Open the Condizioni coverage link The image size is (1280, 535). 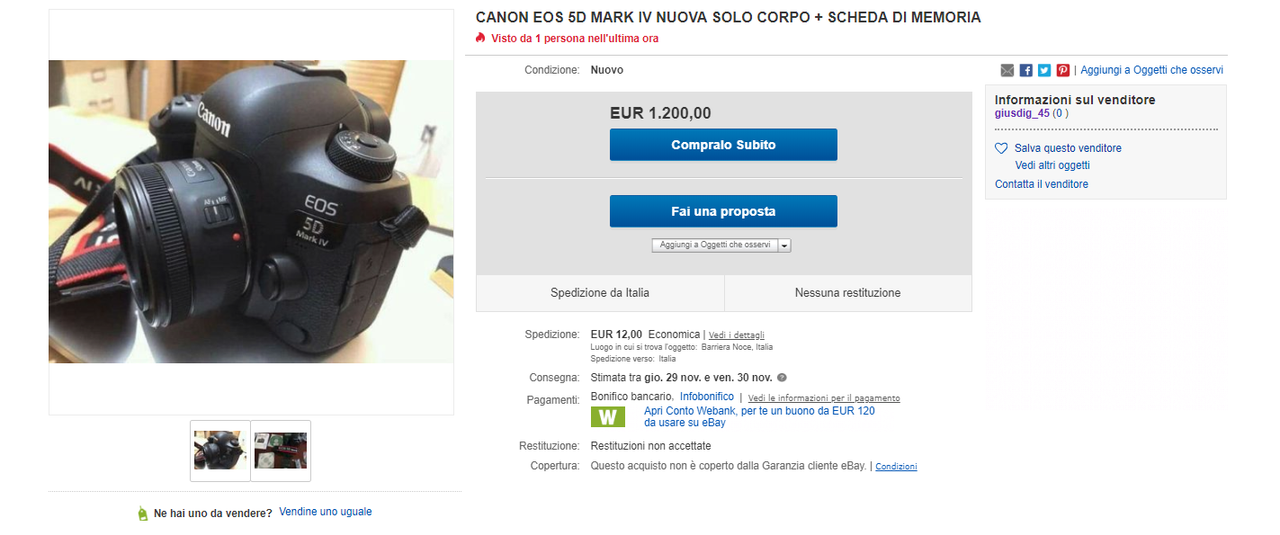pos(896,467)
